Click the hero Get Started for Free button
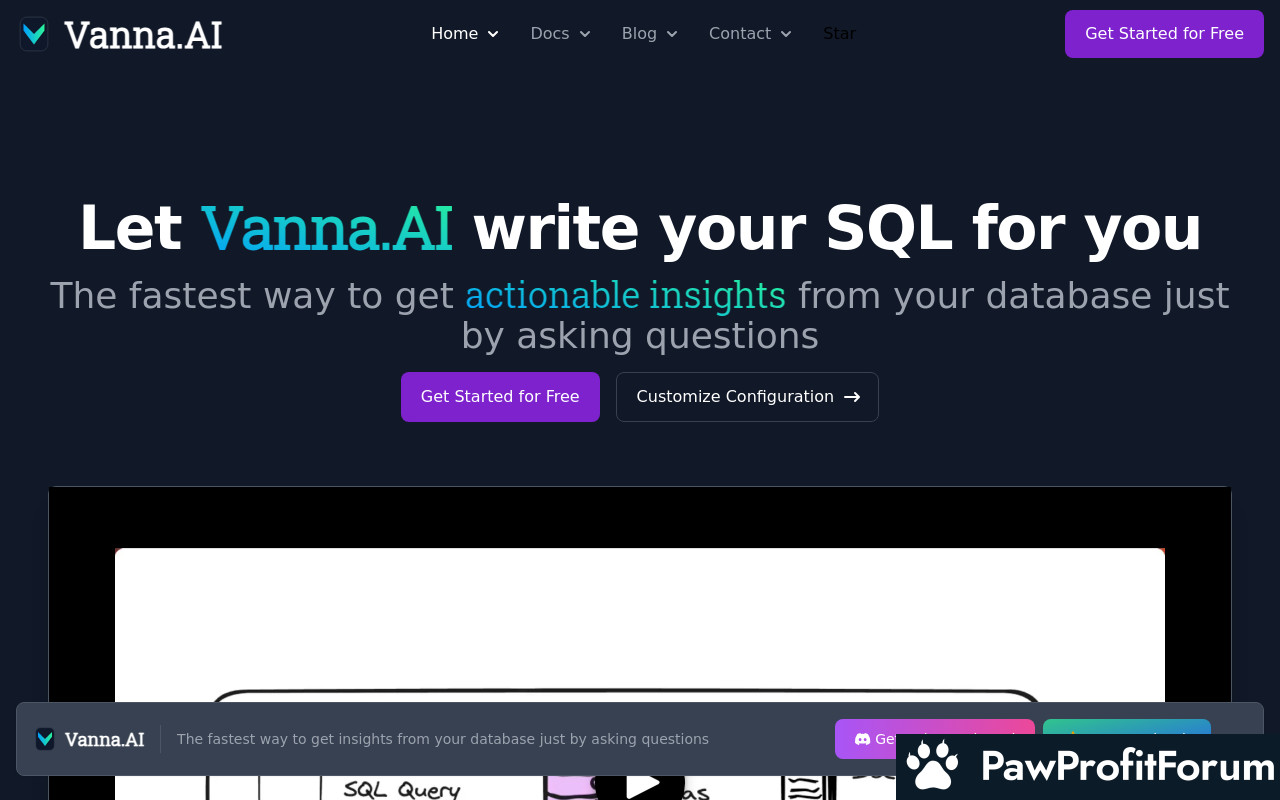This screenshot has width=1280, height=800. click(500, 397)
